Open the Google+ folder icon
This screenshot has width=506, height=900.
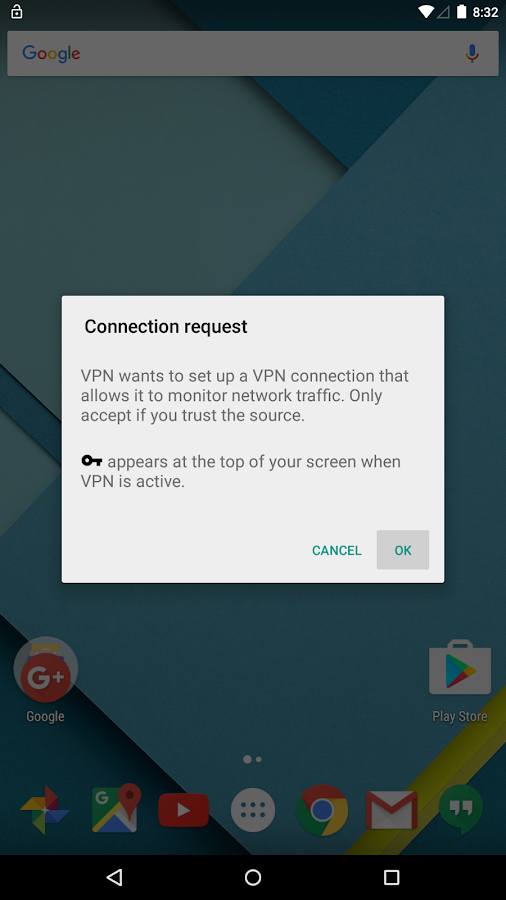tap(45, 669)
